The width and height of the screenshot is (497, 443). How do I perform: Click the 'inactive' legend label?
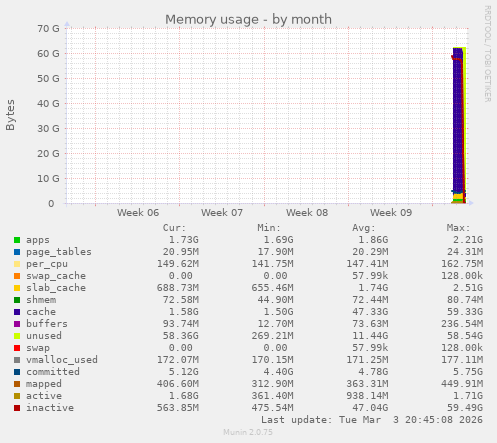pos(50,408)
